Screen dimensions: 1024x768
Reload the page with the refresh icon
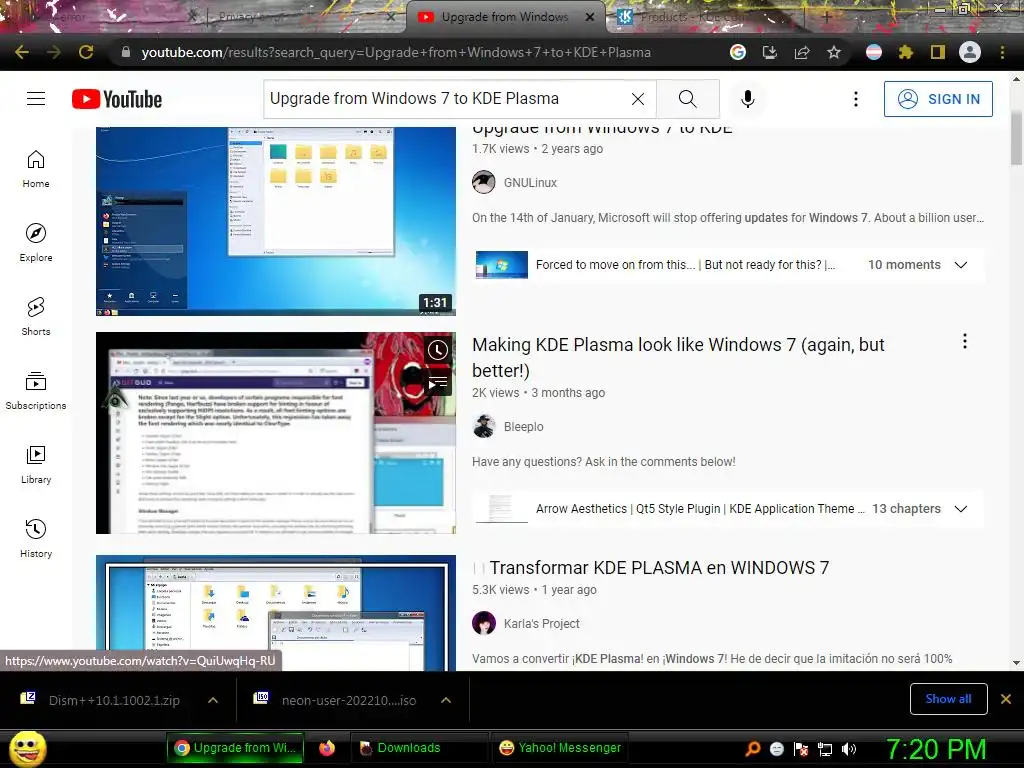pyautogui.click(x=86, y=52)
